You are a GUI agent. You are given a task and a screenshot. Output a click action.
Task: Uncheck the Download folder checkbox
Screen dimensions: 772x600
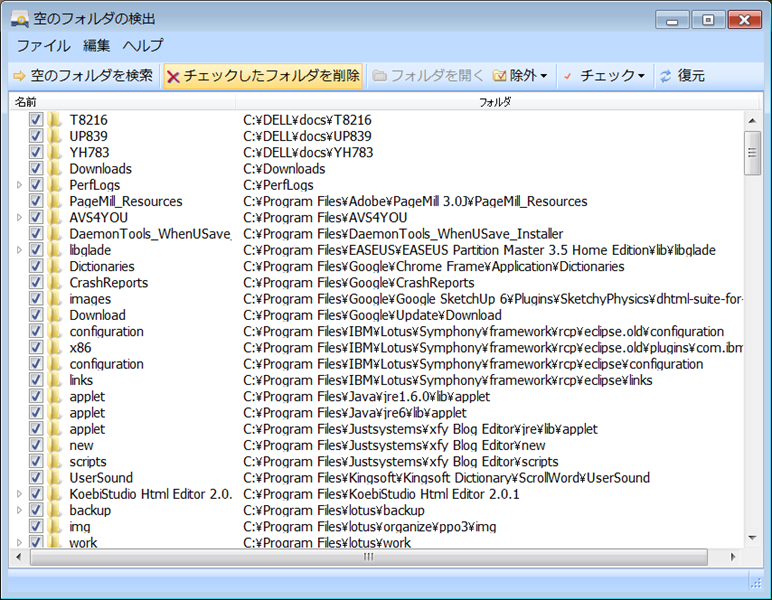pos(36,315)
